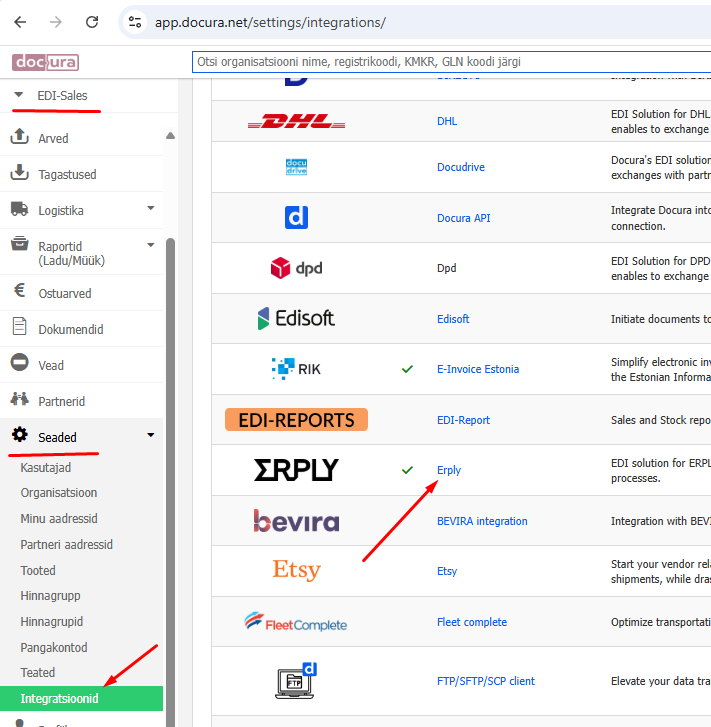Image resolution: width=711 pixels, height=727 pixels.
Task: Click the Vead error icon
Action: 19,362
